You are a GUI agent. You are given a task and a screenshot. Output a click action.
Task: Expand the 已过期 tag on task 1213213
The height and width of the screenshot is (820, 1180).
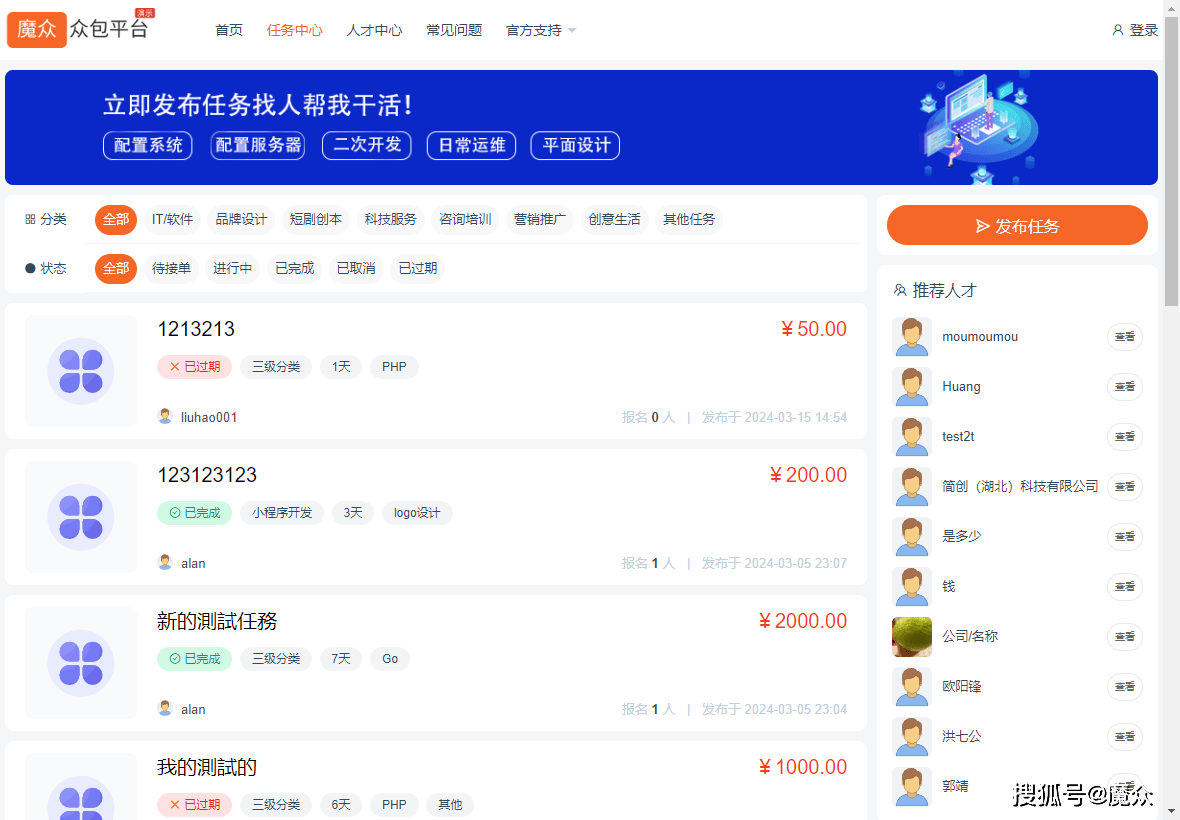pyautogui.click(x=194, y=366)
